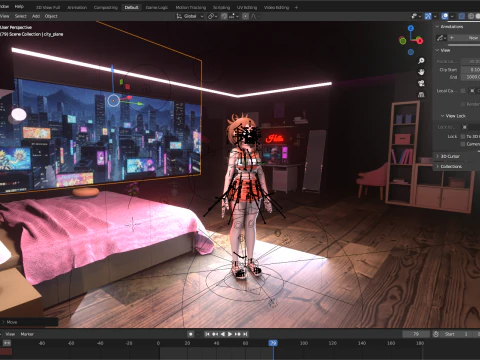Enable Lock To 3D Cursor checkbox
Viewport: 480px width, 360px height.
(463, 136)
